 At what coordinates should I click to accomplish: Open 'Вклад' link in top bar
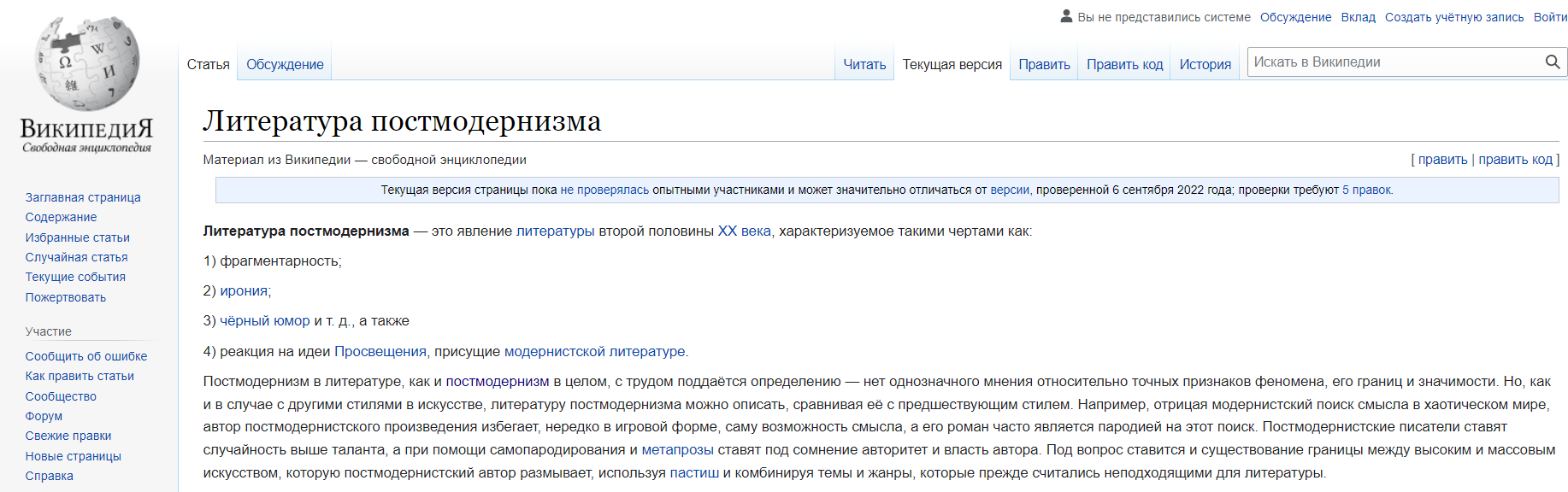[x=1358, y=17]
